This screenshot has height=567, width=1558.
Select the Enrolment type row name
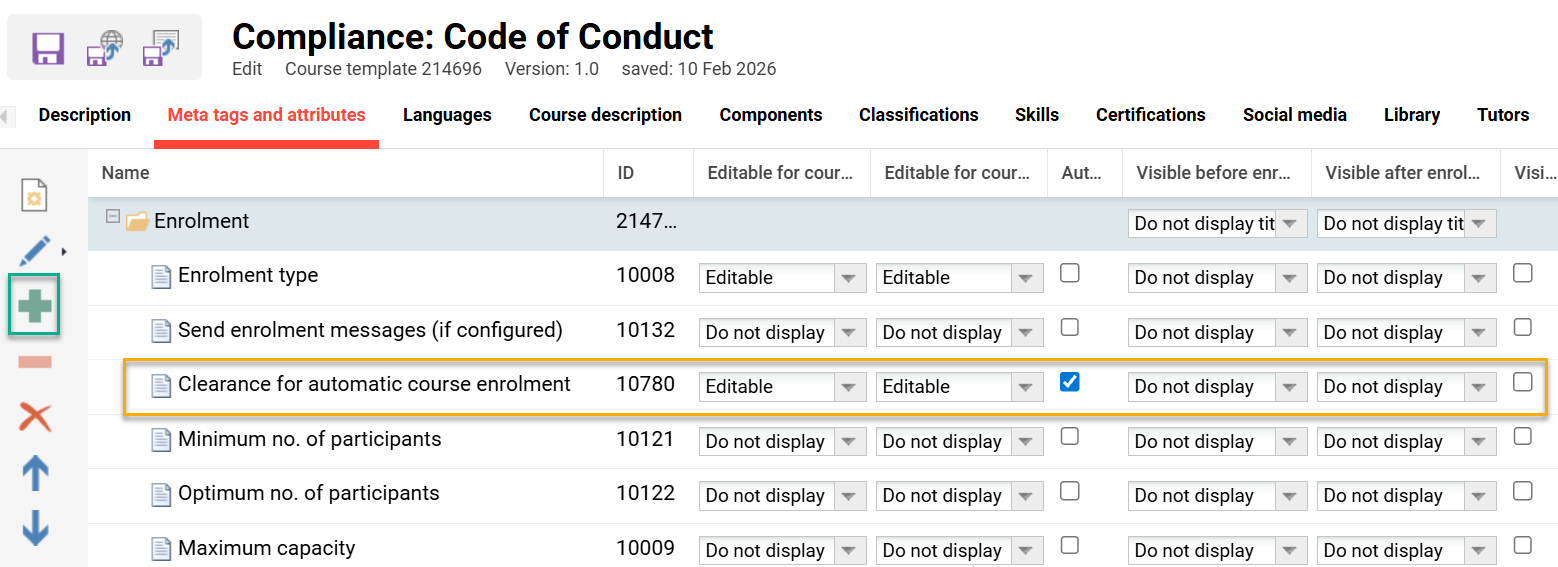pos(248,276)
